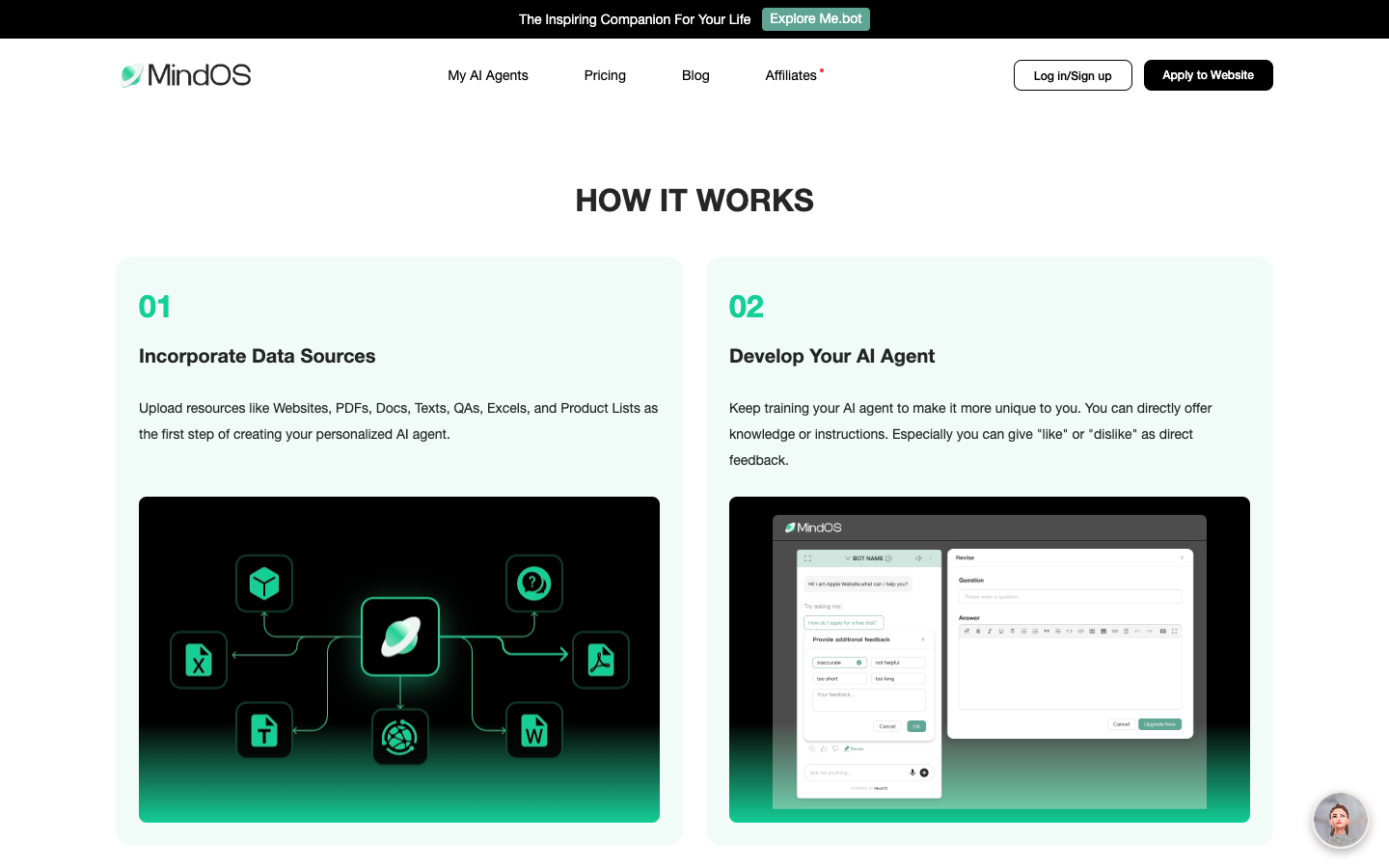Image resolution: width=1389 pixels, height=868 pixels.
Task: Click the HOW IT WORKS title
Action: coord(694,201)
